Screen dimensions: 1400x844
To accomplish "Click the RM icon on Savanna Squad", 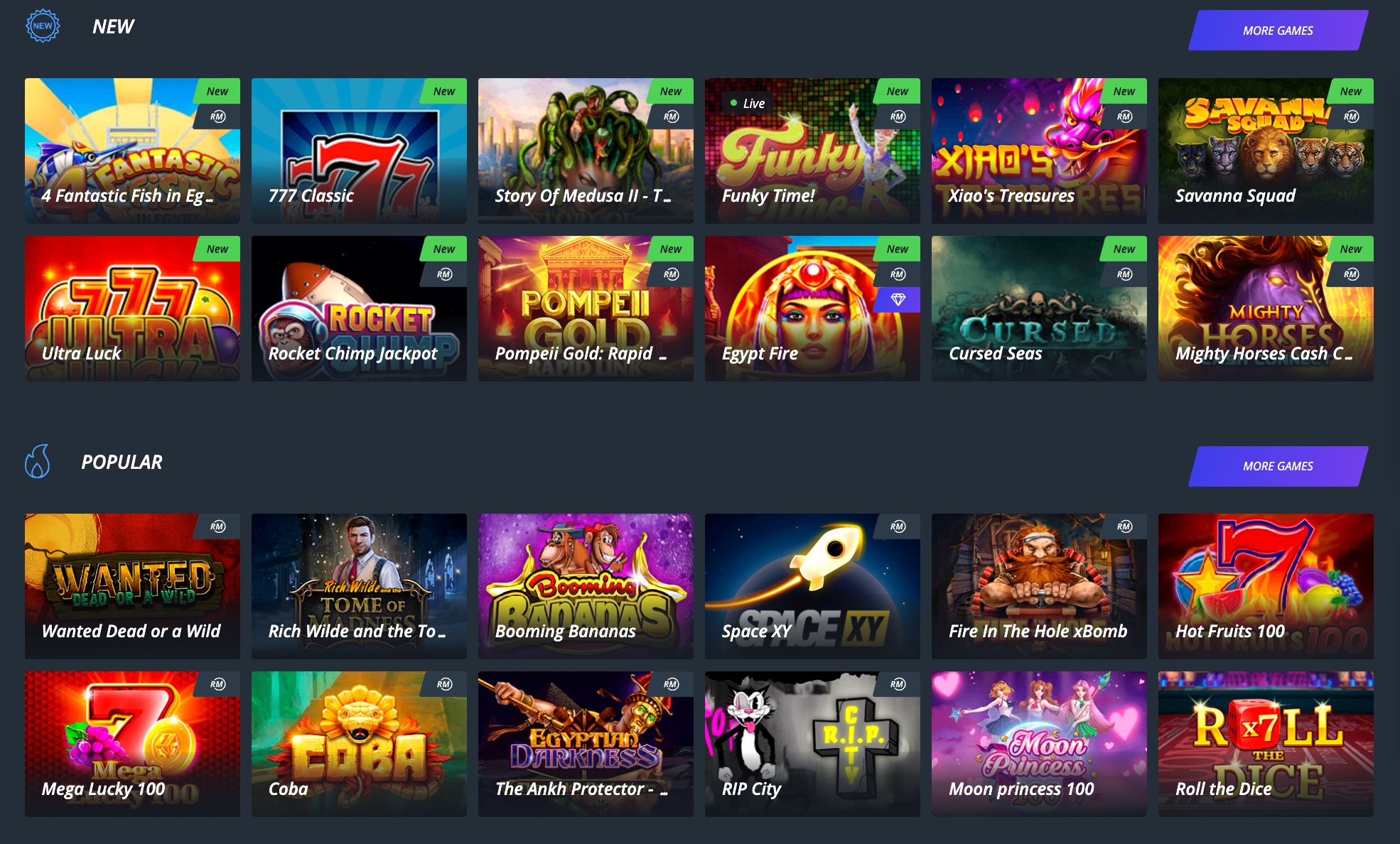I will click(x=1351, y=117).
